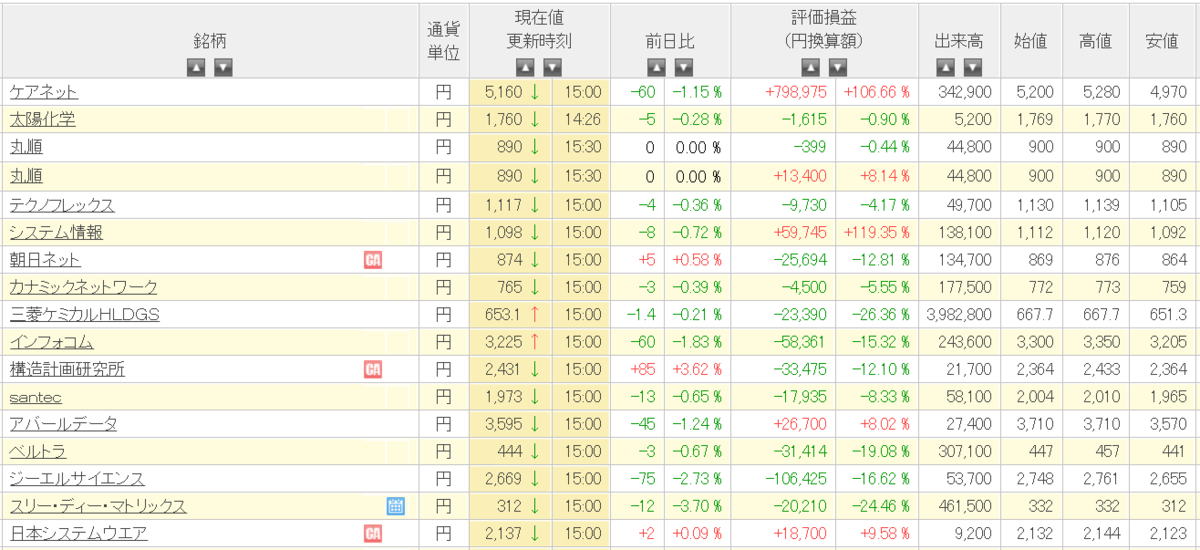Screen dimensions: 1200x550
Task: Click 三菱ケミカルHLDGS price 653.1
Action: (503, 315)
